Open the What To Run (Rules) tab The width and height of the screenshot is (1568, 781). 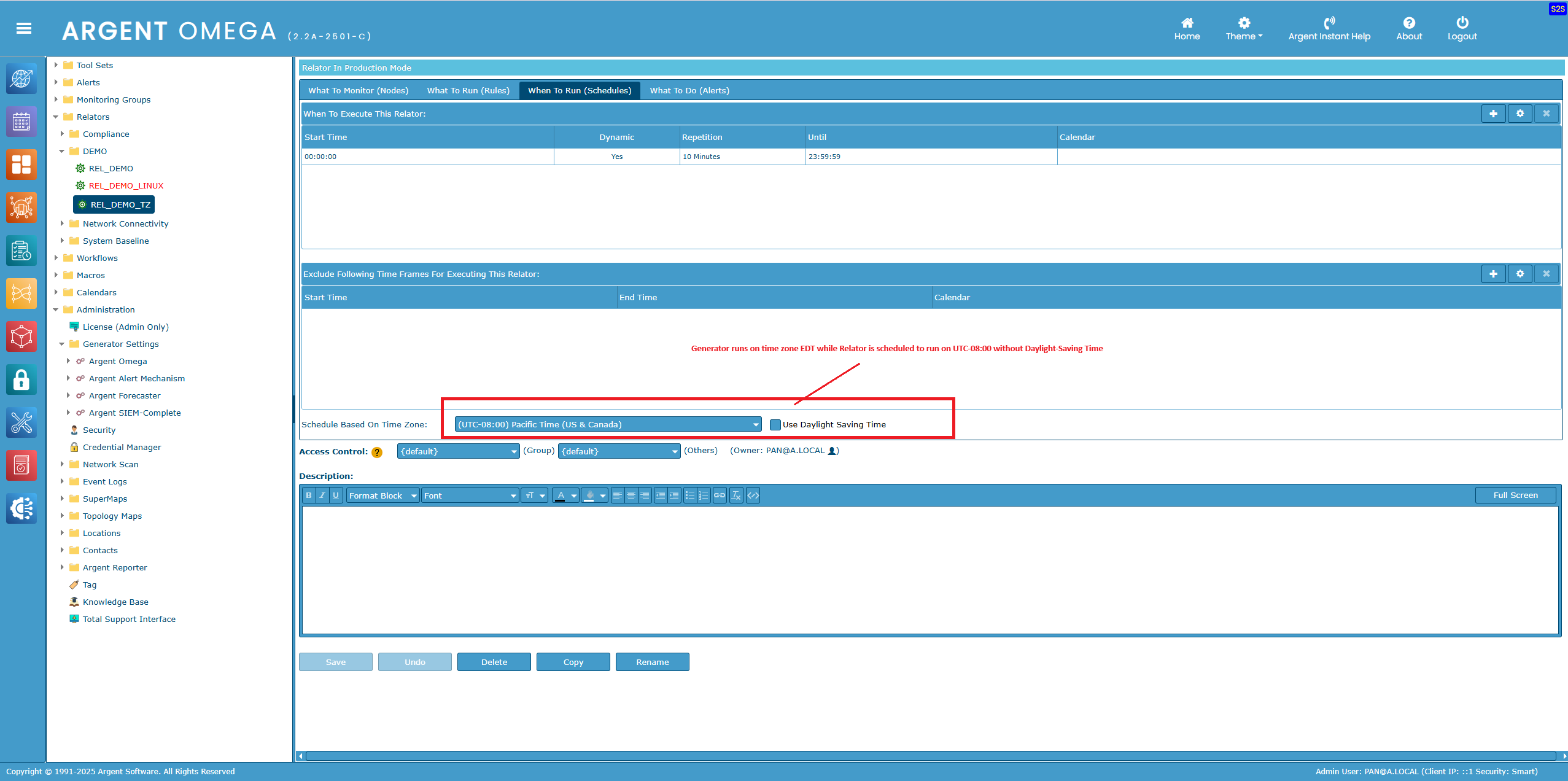(468, 91)
